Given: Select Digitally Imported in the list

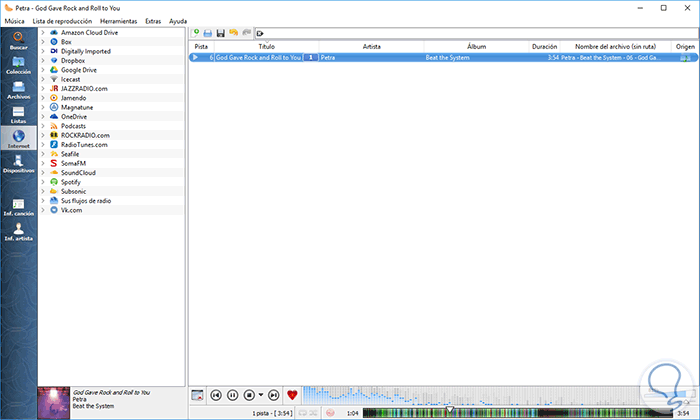Looking at the screenshot, I should coord(86,51).
